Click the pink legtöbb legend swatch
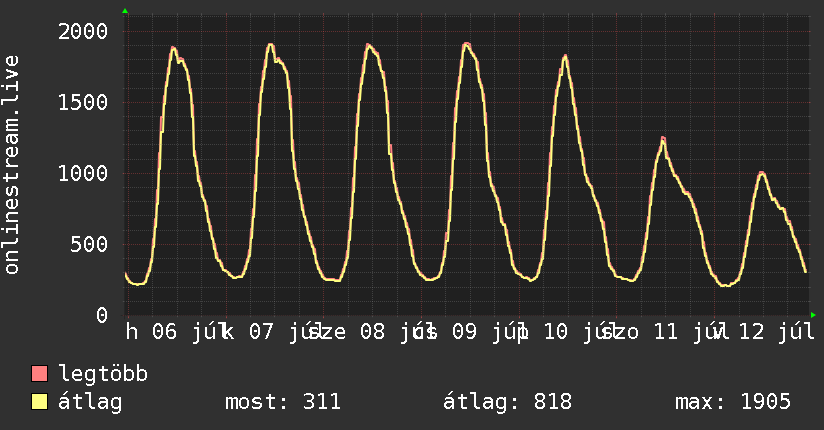 (x=39, y=374)
